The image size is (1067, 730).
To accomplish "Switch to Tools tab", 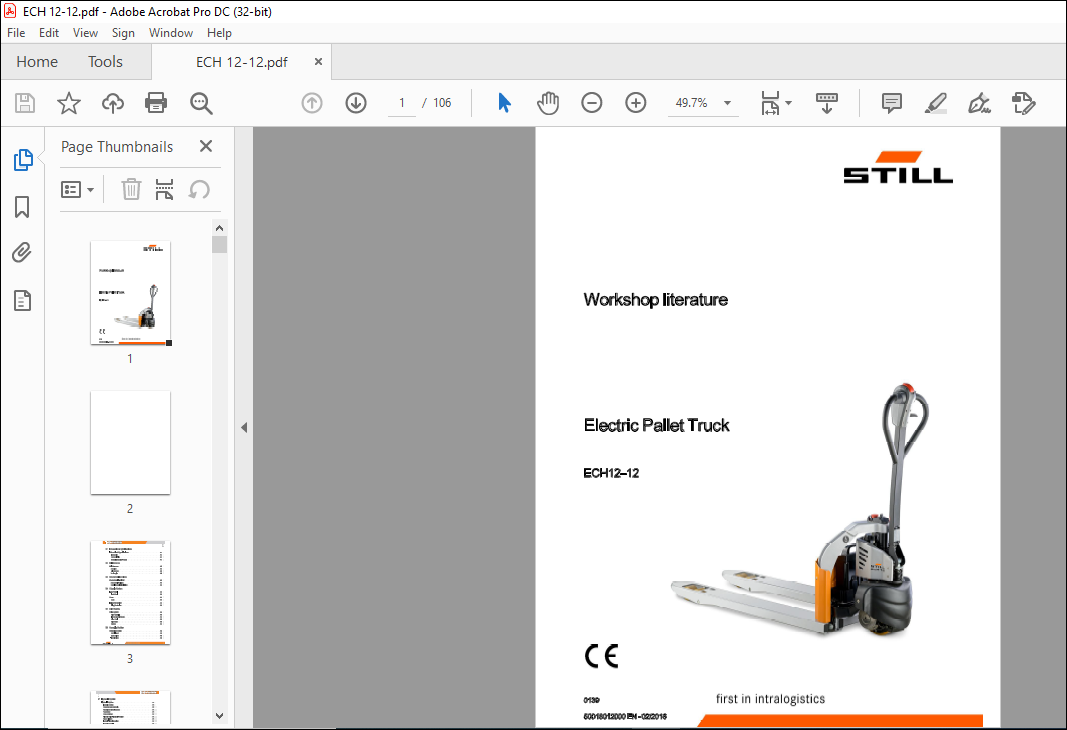I will click(x=105, y=62).
